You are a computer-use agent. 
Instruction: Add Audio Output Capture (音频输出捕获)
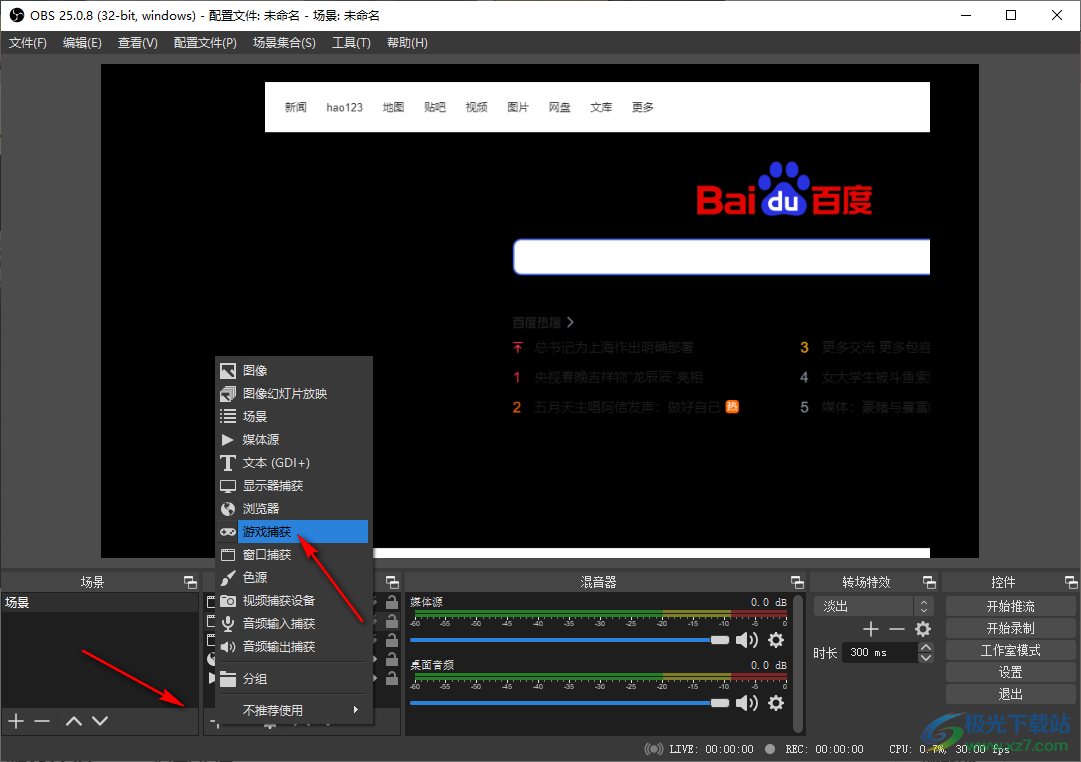pos(294,646)
